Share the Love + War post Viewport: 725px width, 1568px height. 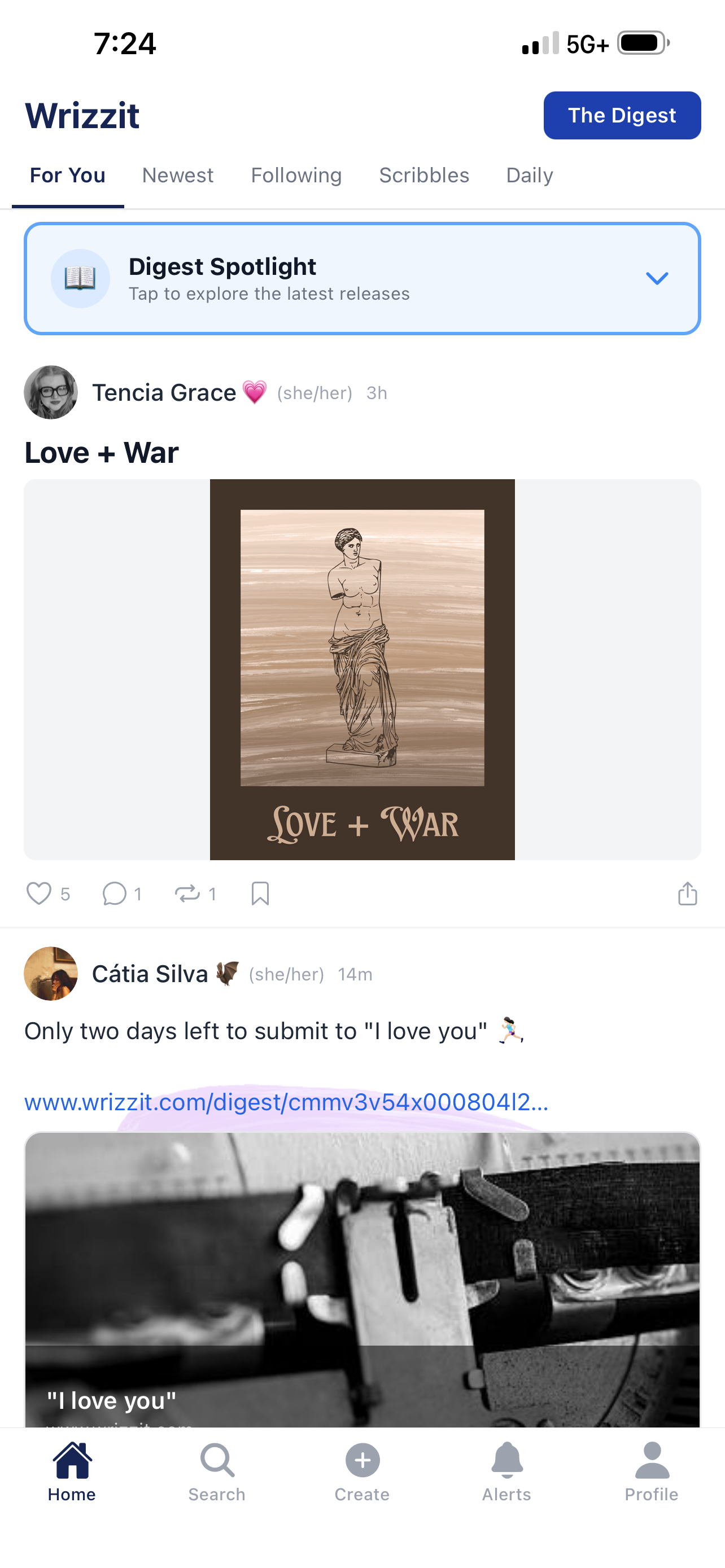(687, 894)
